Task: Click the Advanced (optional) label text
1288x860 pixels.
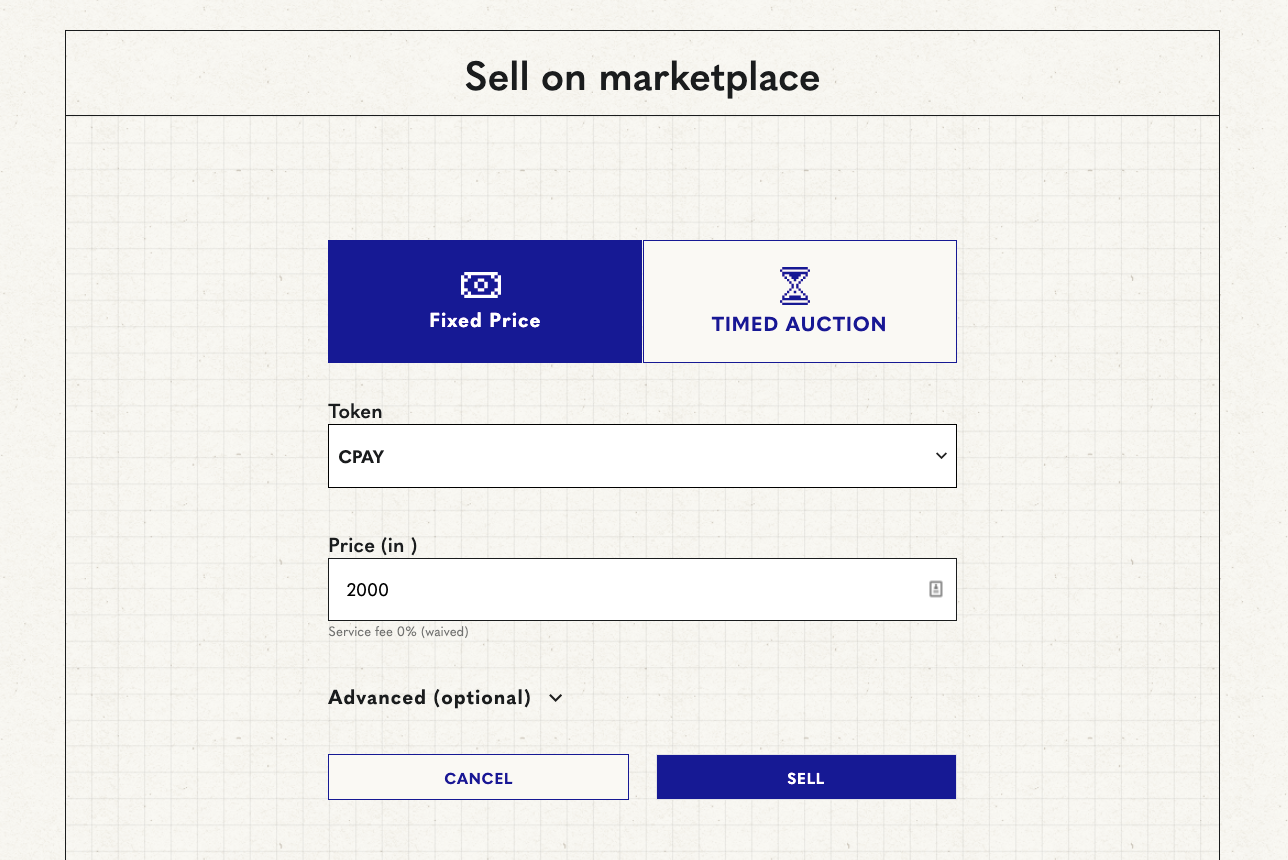Action: [x=430, y=698]
